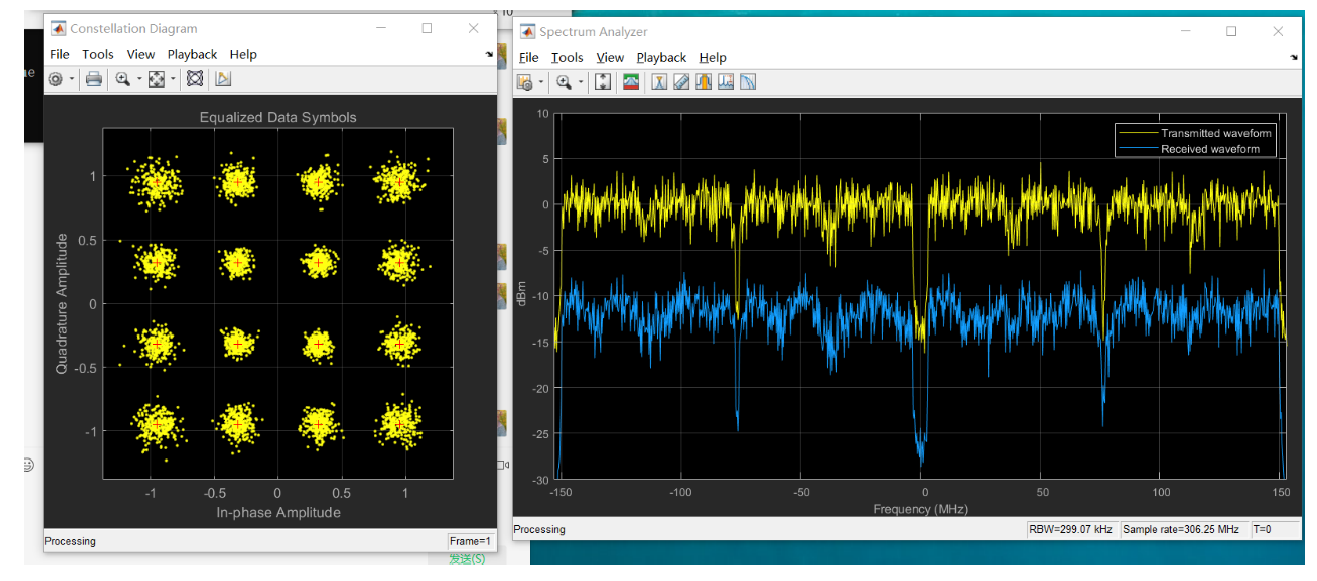
Task: Open Tools menu in Constellation Diagram
Action: click(x=98, y=54)
